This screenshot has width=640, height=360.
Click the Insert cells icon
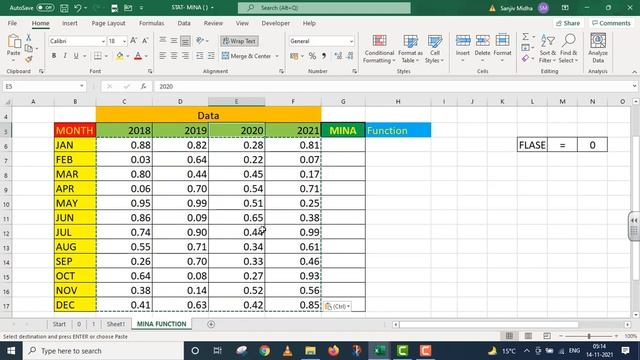463,40
